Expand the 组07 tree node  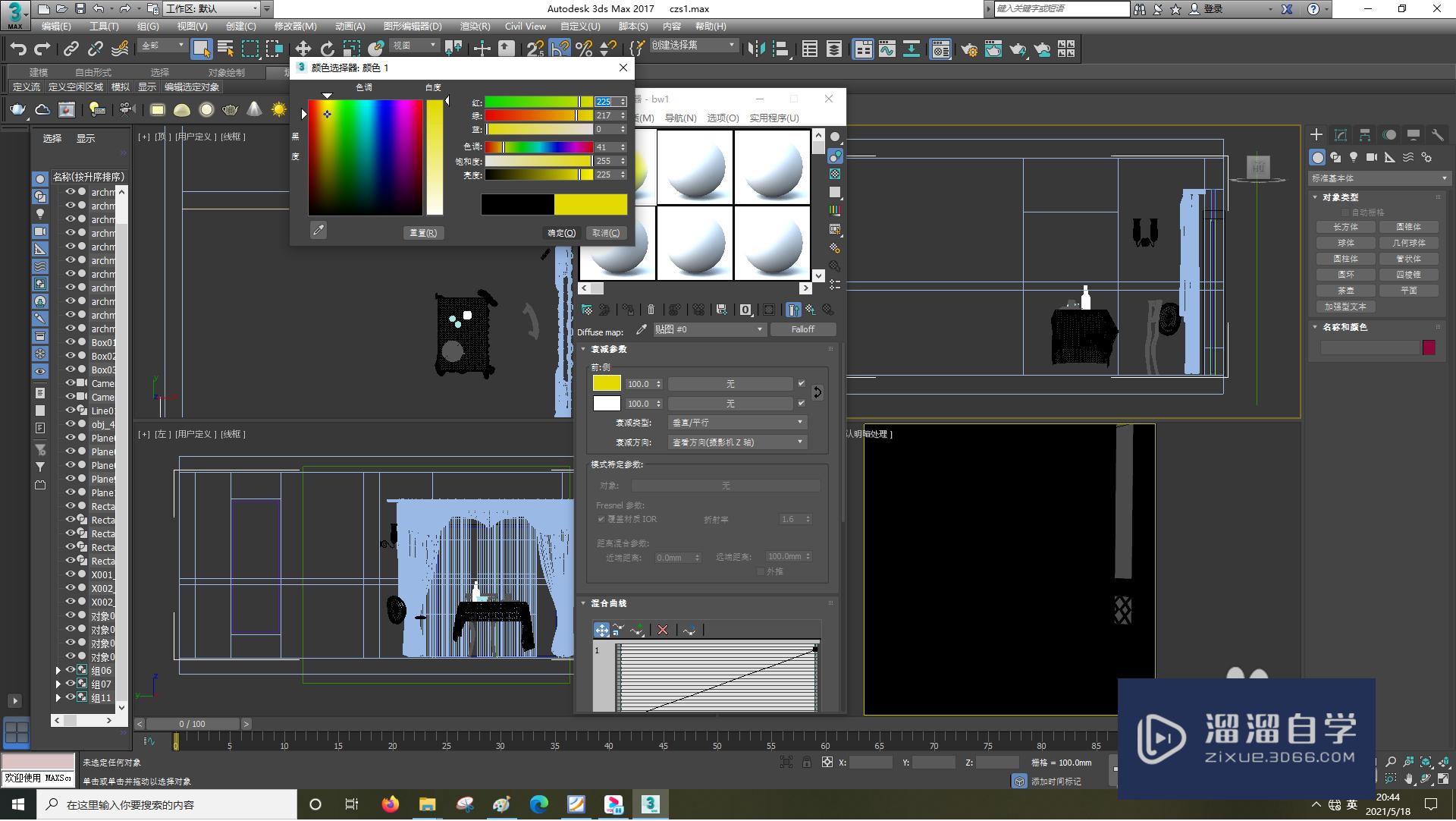click(x=58, y=684)
